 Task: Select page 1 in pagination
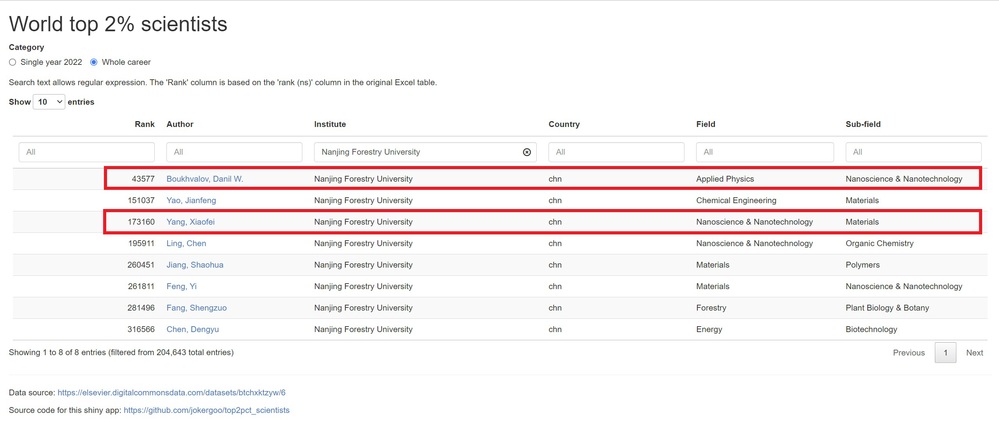(945, 352)
